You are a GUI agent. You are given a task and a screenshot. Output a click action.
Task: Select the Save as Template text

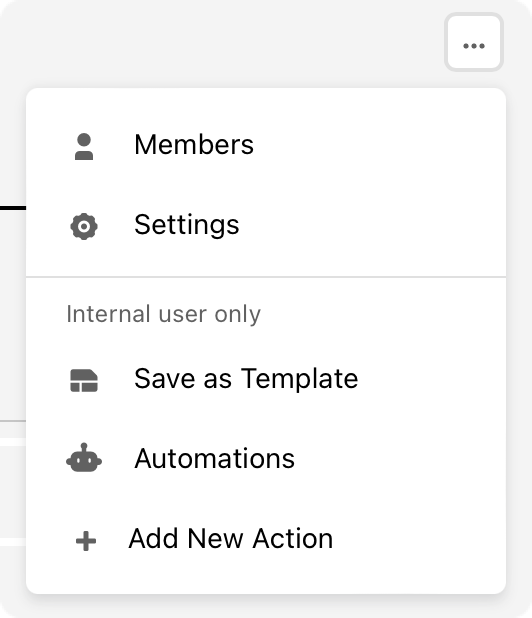[246, 379]
